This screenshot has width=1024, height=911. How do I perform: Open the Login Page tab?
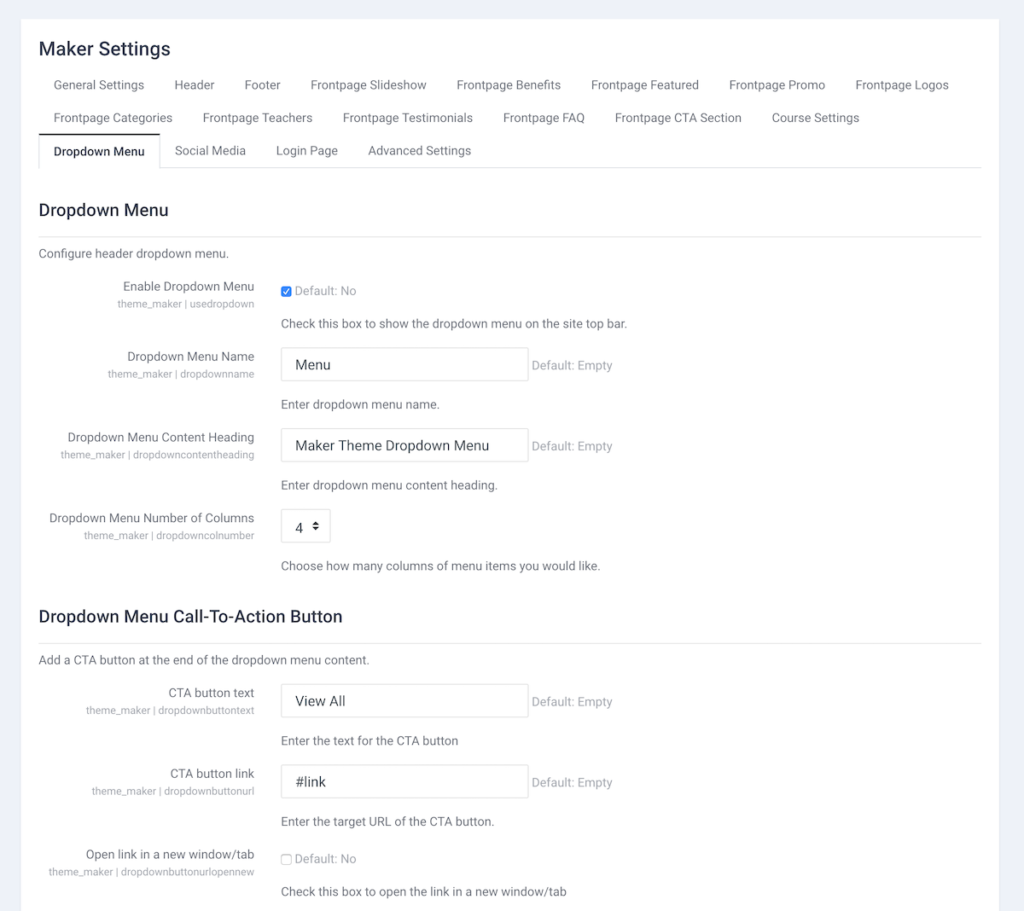306,150
